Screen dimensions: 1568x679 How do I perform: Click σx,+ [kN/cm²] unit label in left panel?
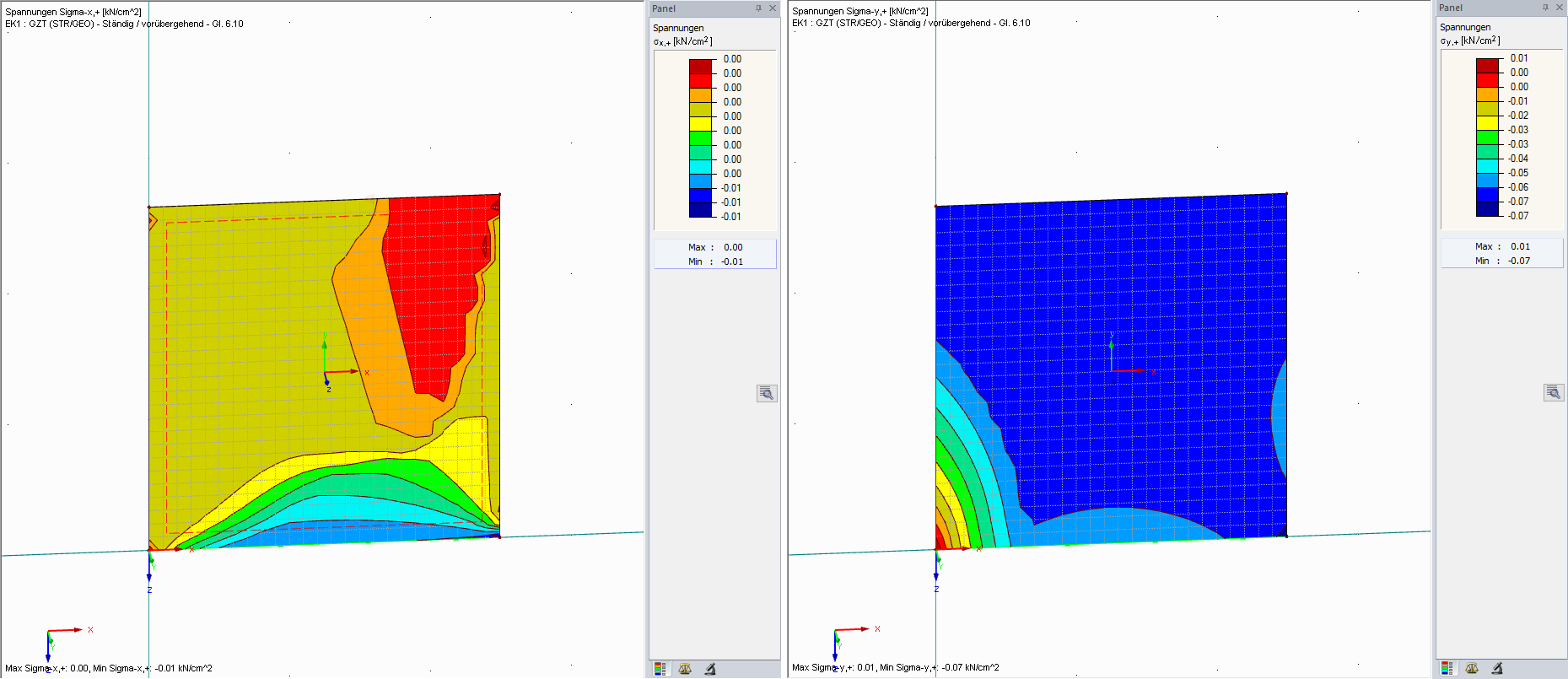(682, 41)
